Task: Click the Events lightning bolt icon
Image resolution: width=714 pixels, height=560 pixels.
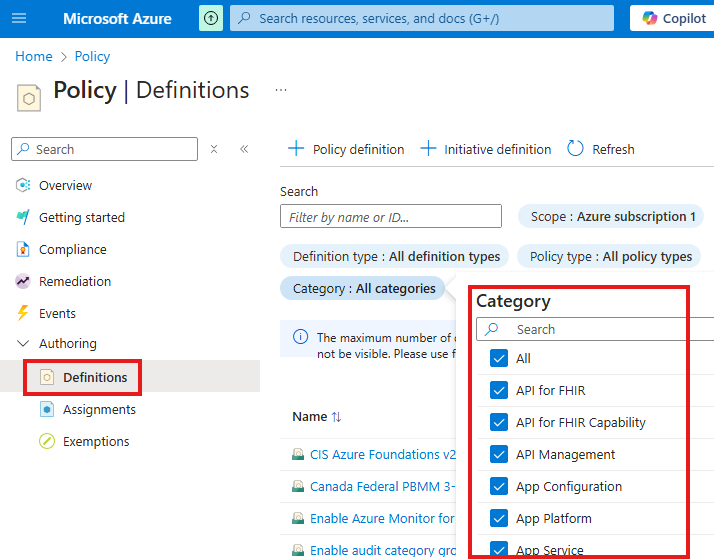Action: point(23,313)
